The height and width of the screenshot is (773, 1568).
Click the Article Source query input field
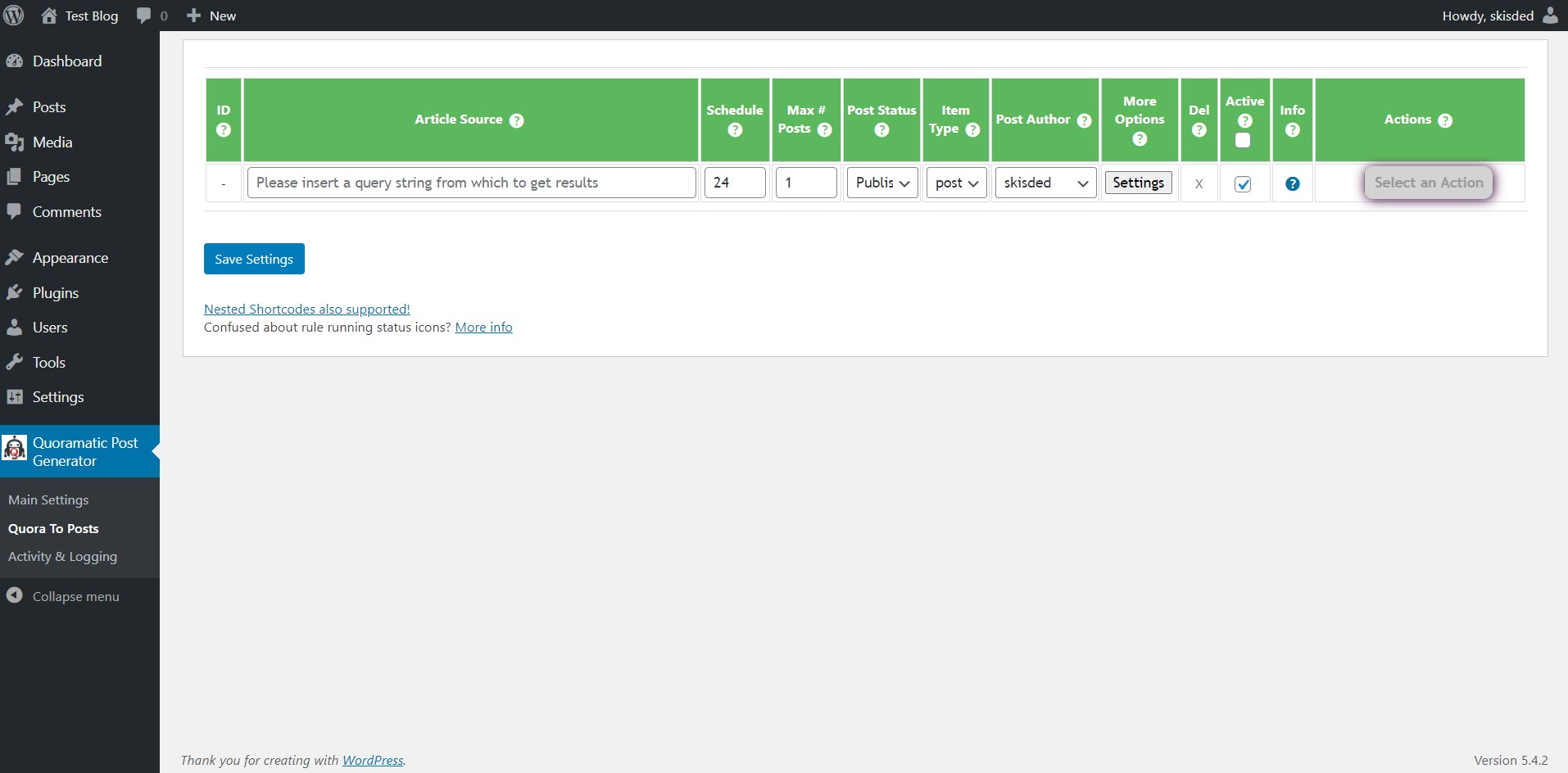[x=472, y=183]
